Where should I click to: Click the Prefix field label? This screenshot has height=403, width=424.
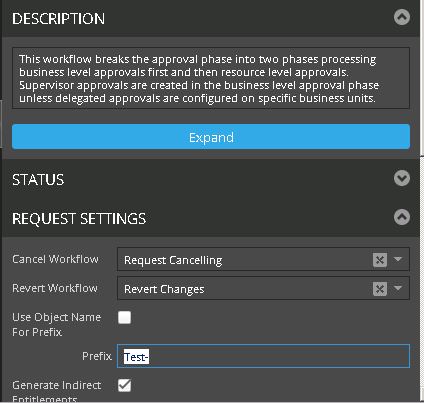(97, 356)
